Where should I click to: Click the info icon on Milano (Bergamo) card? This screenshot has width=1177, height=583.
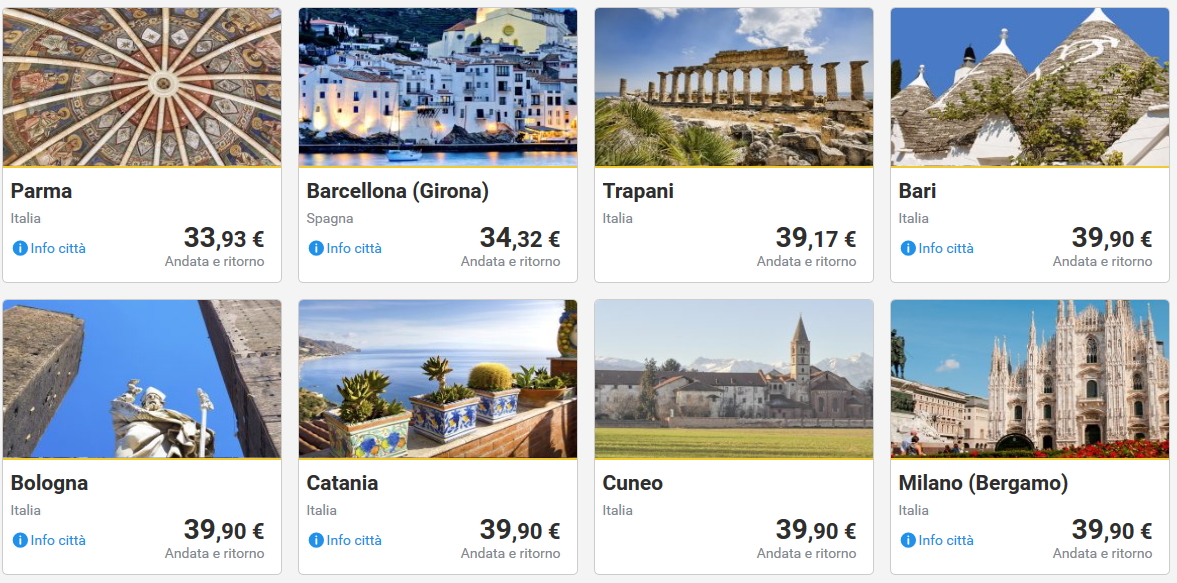[x=908, y=540]
